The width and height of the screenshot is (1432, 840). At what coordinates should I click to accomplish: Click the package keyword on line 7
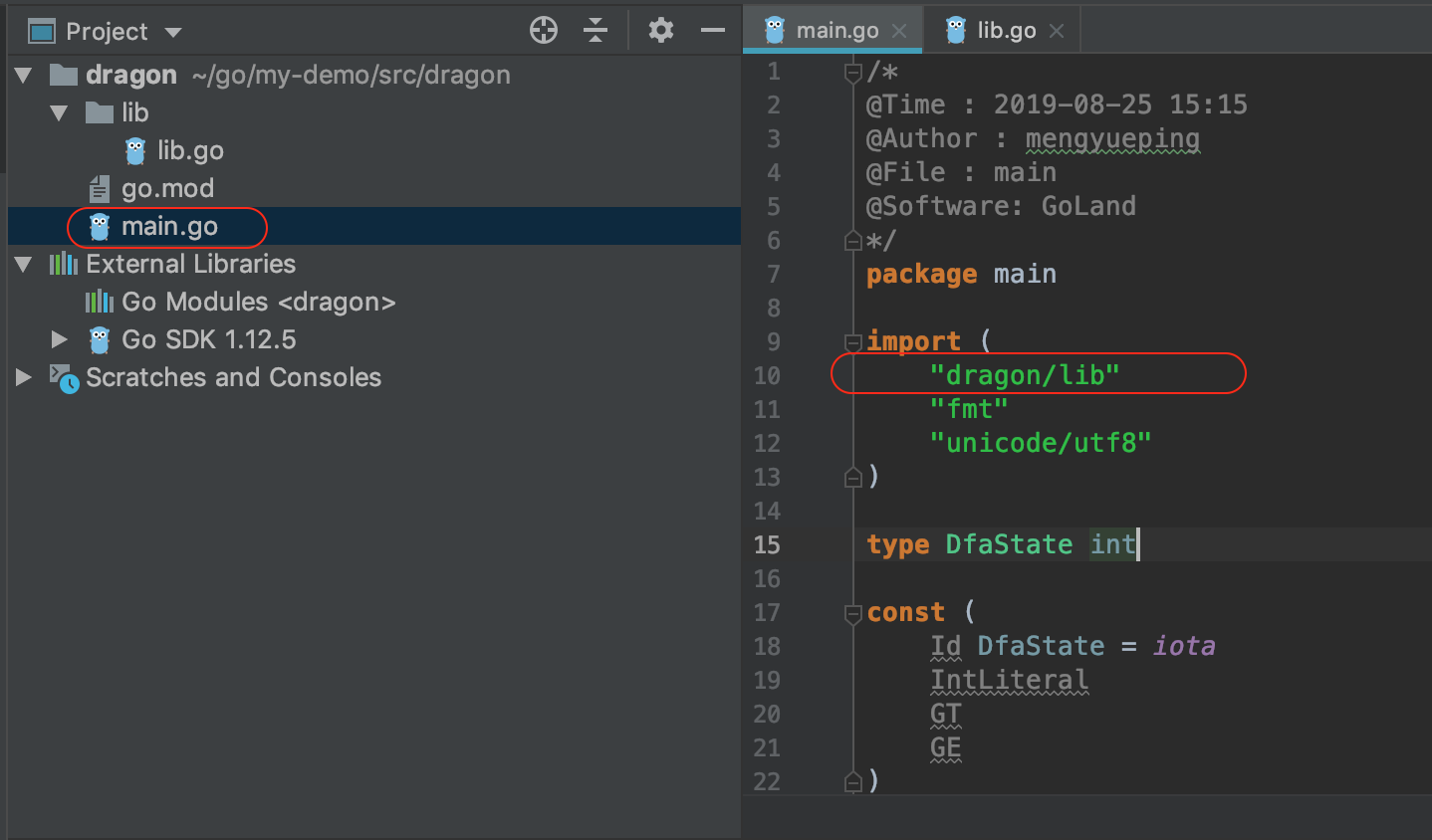point(922,275)
